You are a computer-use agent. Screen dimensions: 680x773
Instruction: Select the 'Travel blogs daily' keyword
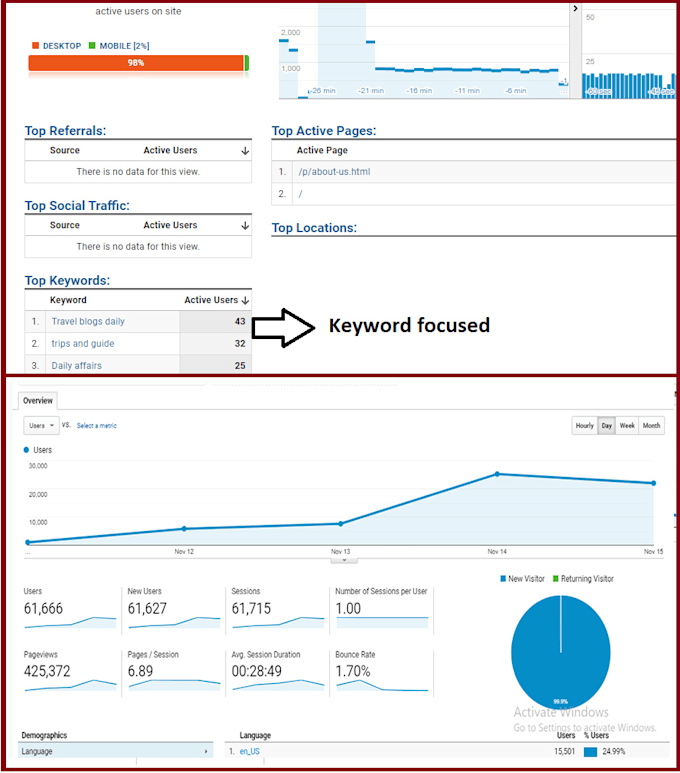(x=88, y=321)
